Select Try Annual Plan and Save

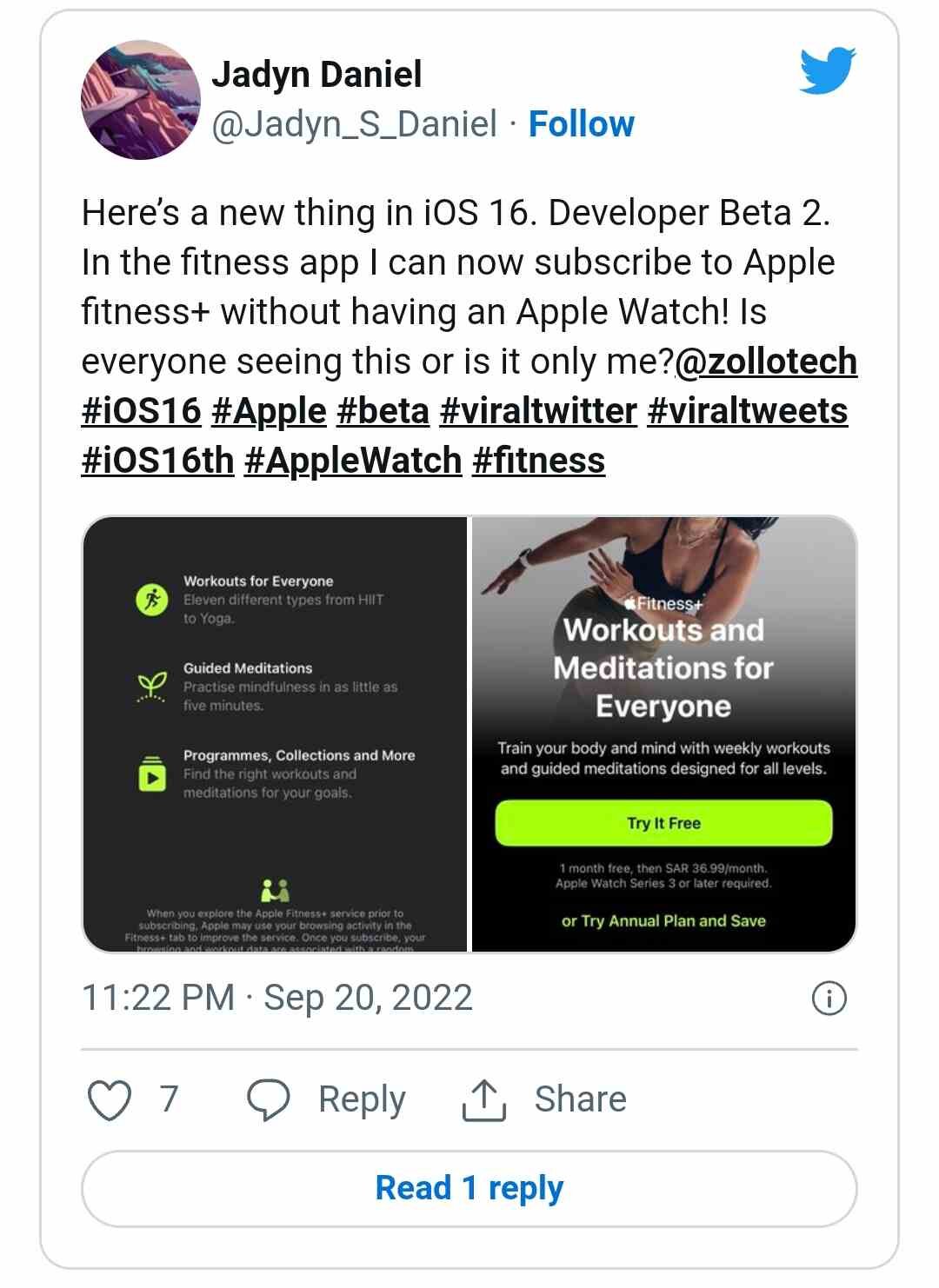[x=663, y=920]
